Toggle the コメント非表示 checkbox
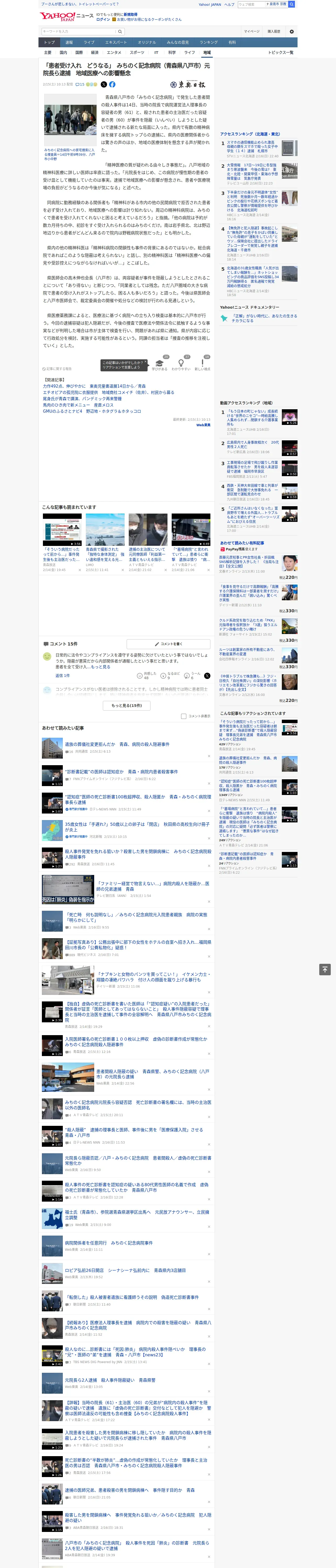This screenshot has height=1568, width=336. pos(183,716)
